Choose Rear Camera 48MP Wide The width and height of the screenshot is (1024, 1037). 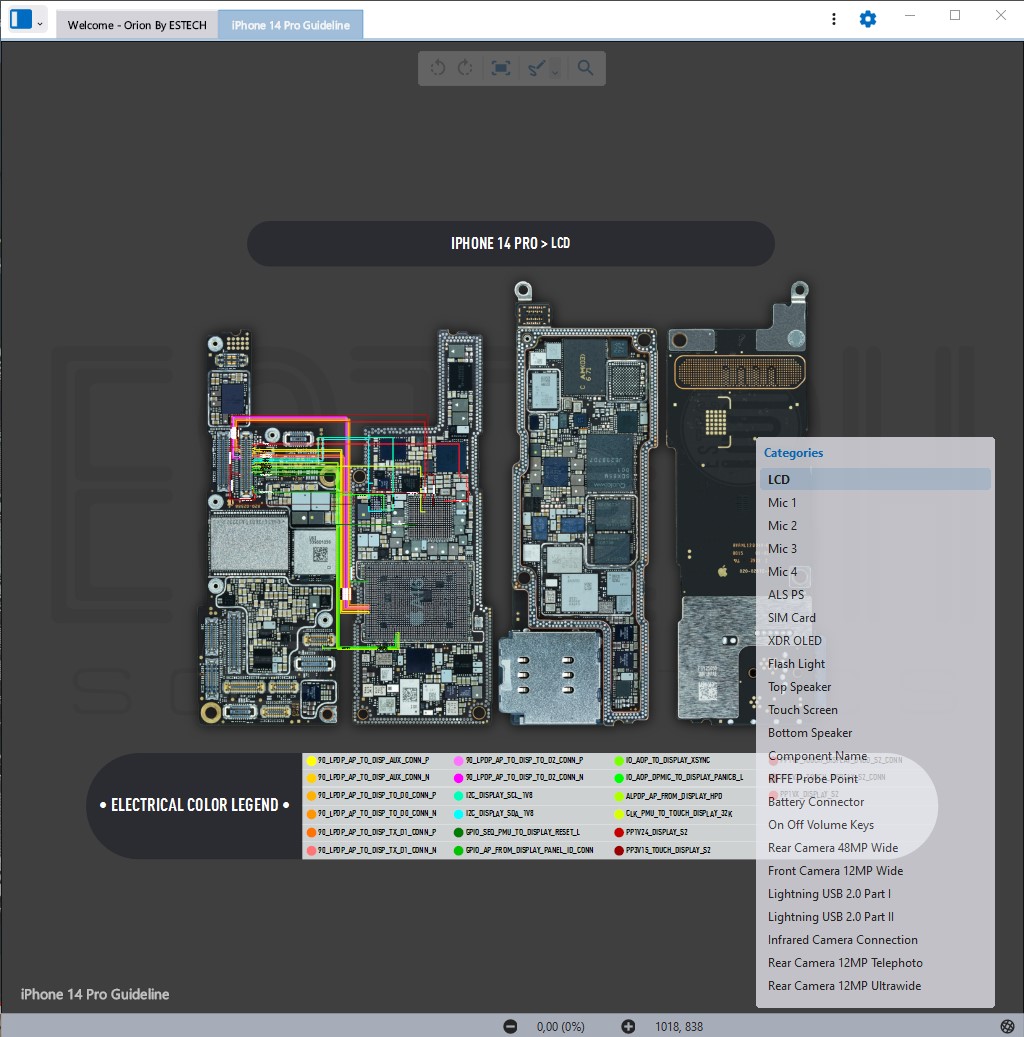point(875,848)
